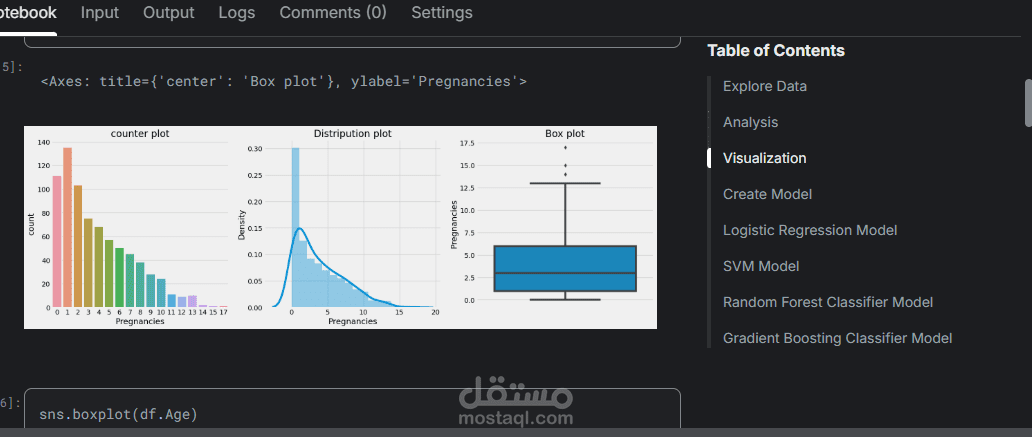This screenshot has height=437, width=1032.
Task: Open Random Forest Classifier Model section
Action: click(828, 302)
